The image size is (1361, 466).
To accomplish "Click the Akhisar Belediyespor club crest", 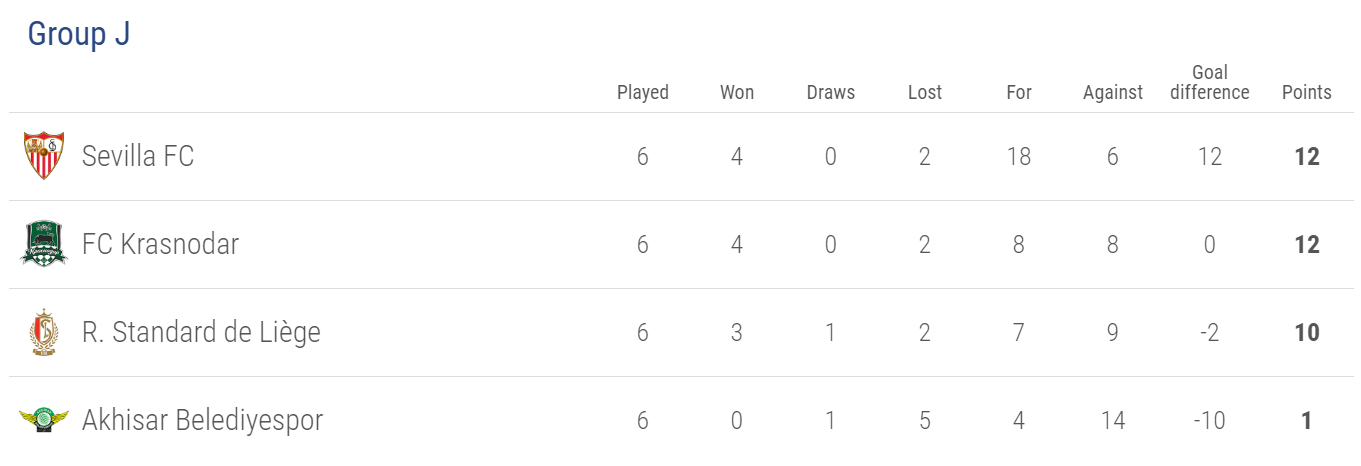I will click(44, 420).
